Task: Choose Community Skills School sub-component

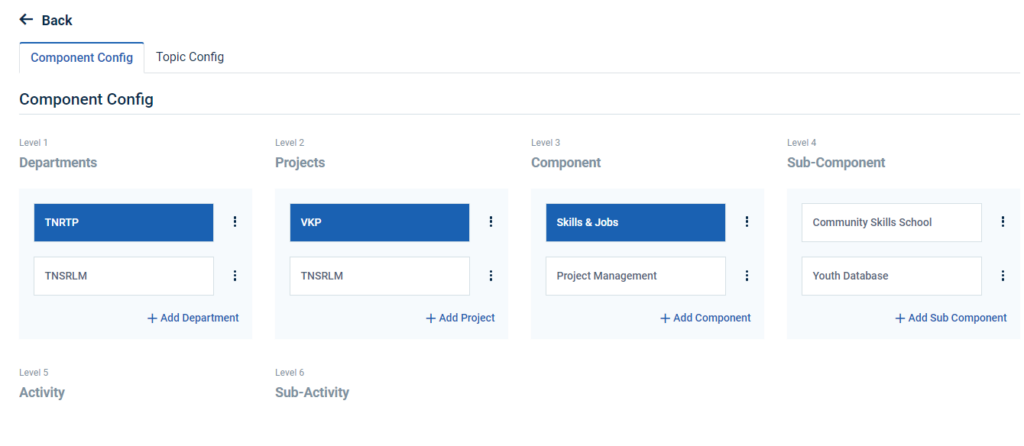Action: point(892,222)
